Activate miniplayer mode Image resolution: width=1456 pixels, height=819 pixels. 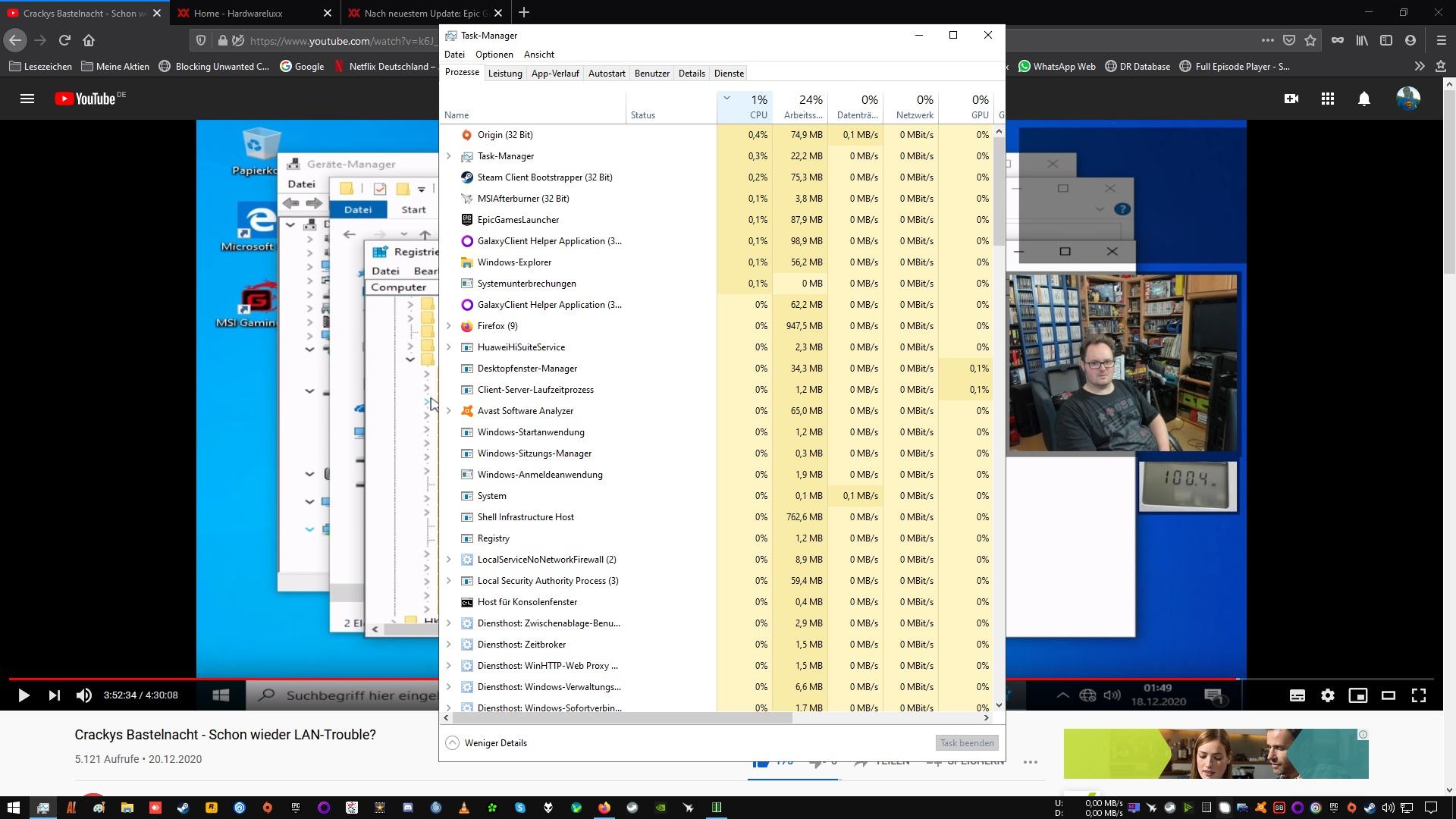1358,695
